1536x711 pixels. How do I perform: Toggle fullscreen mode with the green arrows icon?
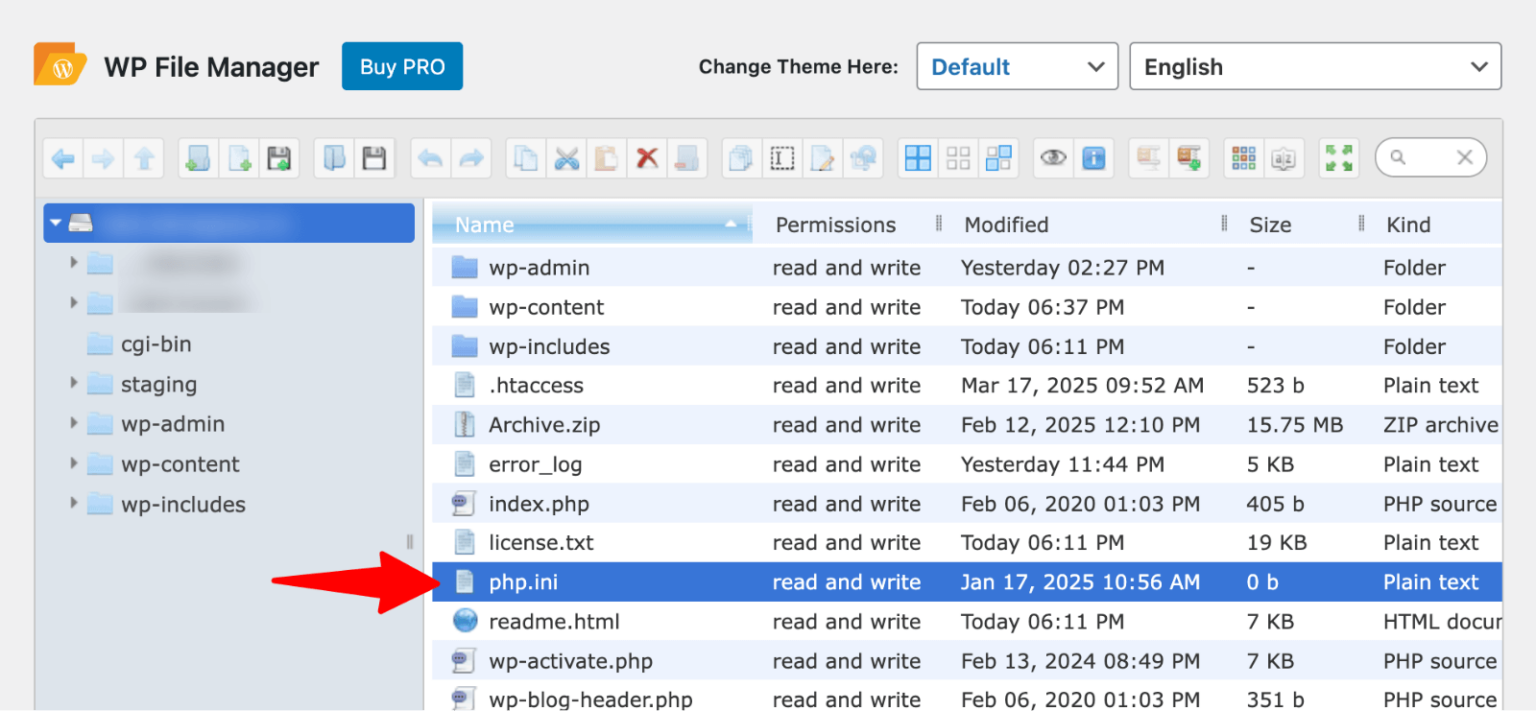point(1339,158)
